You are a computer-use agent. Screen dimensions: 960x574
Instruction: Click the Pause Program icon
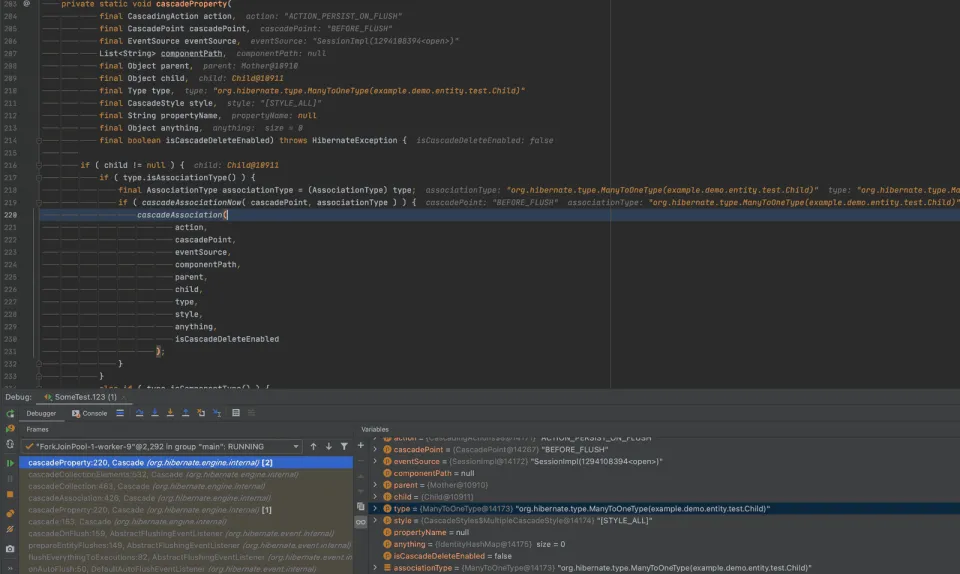pyautogui.click(x=10, y=479)
